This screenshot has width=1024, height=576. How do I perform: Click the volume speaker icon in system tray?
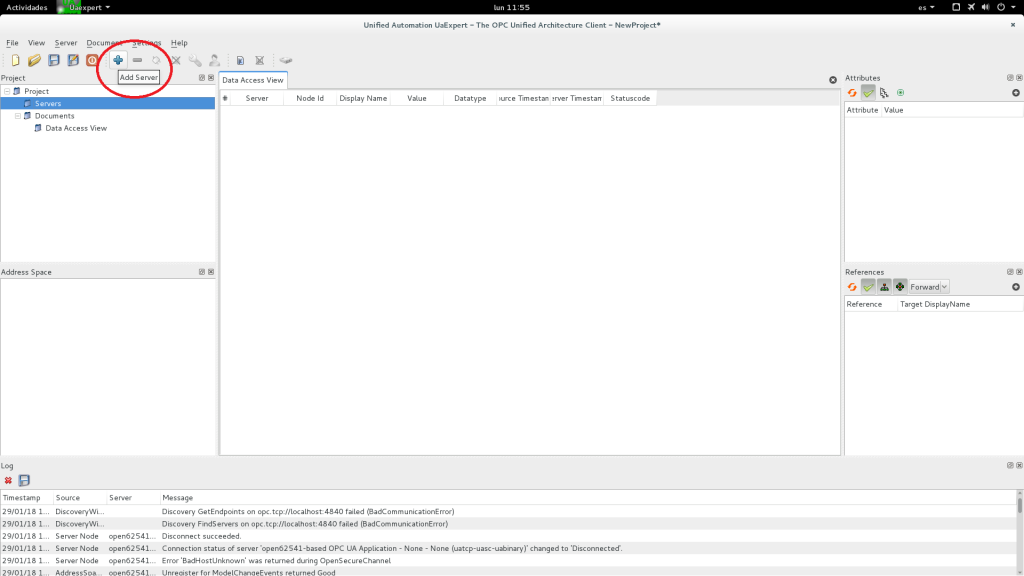tap(985, 7)
